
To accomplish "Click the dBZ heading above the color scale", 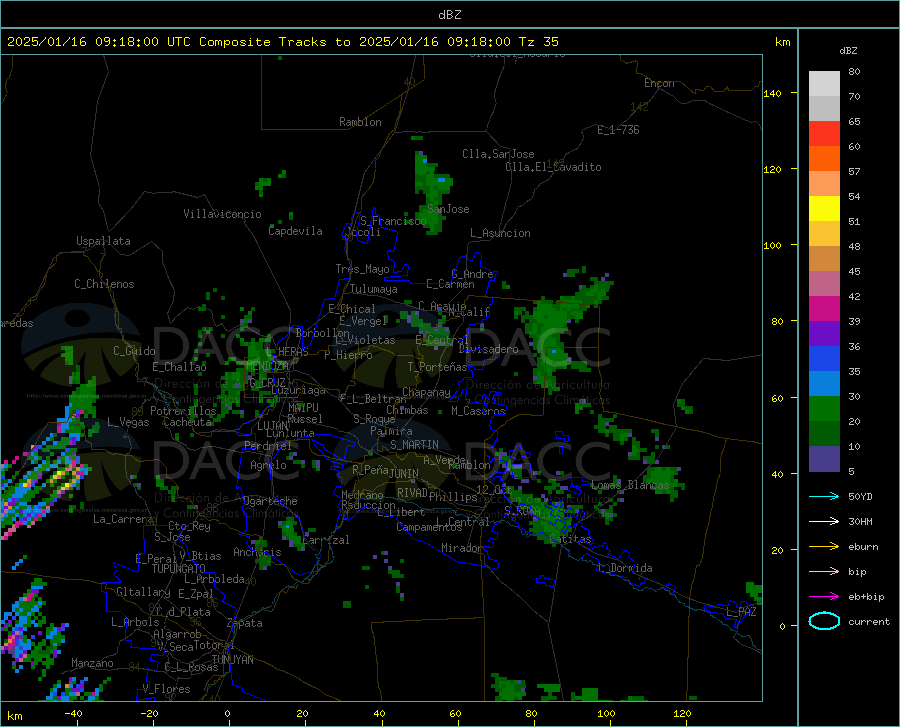I will [848, 50].
